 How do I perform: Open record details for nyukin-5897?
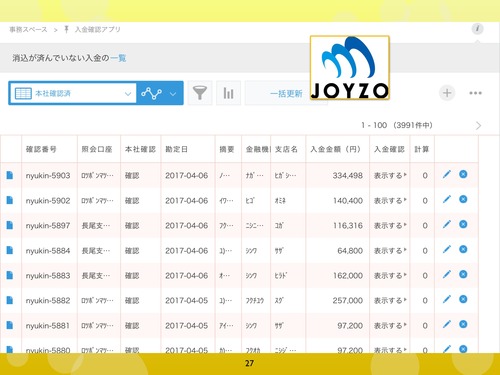point(10,225)
